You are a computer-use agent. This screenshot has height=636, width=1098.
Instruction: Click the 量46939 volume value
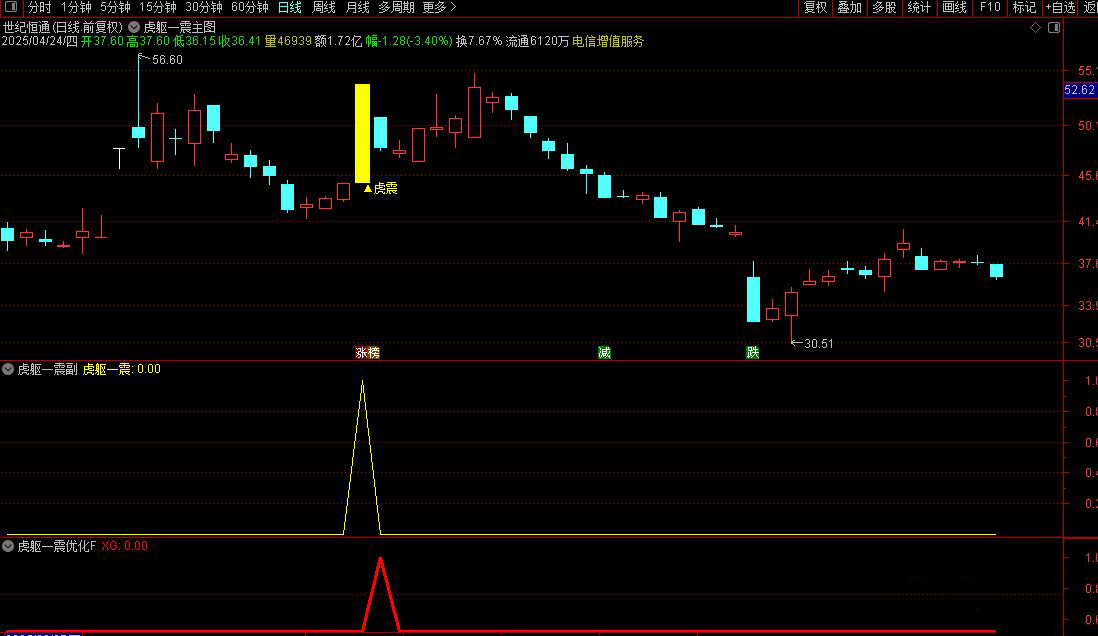click(x=287, y=41)
